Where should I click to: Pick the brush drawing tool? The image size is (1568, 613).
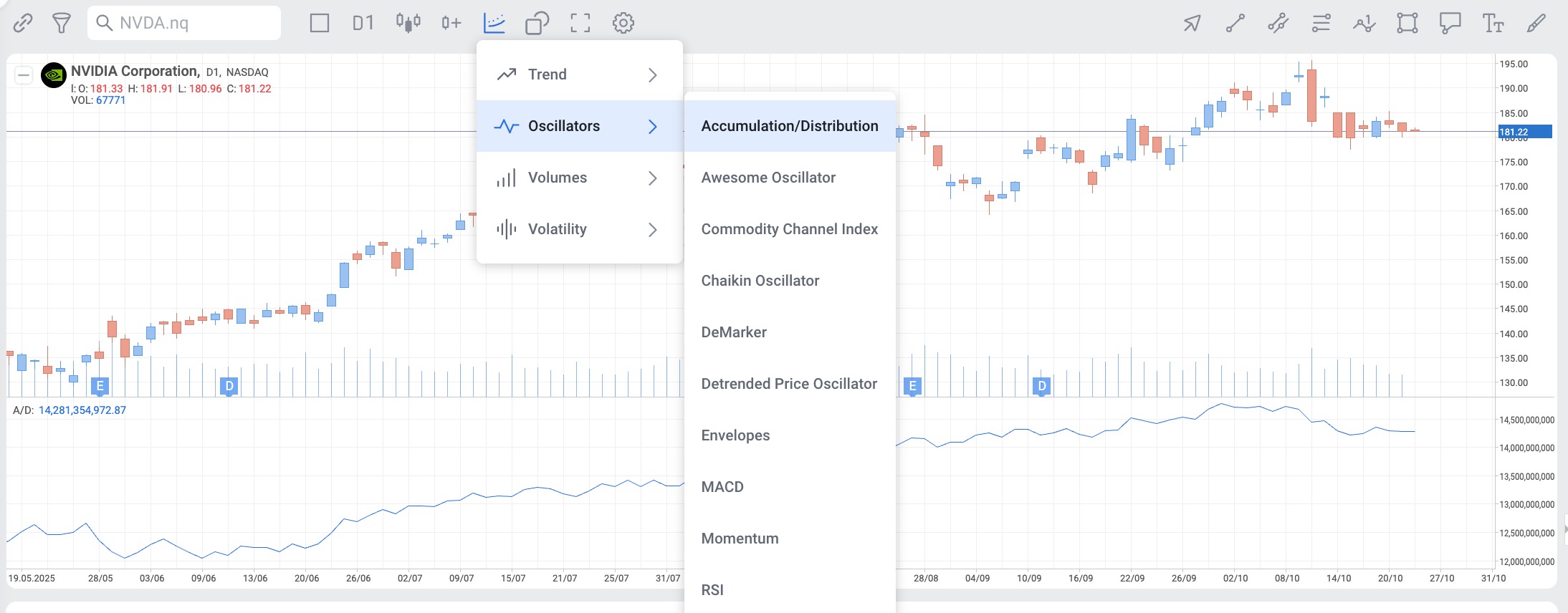point(1536,23)
